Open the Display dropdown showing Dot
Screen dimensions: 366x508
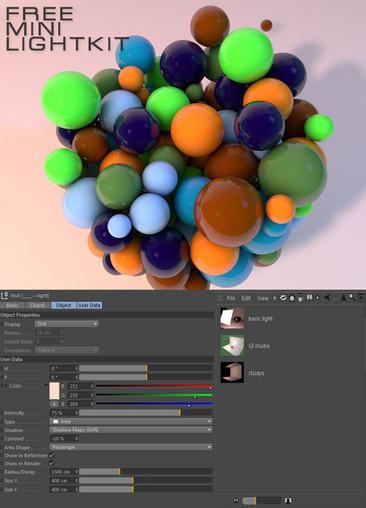(67, 324)
